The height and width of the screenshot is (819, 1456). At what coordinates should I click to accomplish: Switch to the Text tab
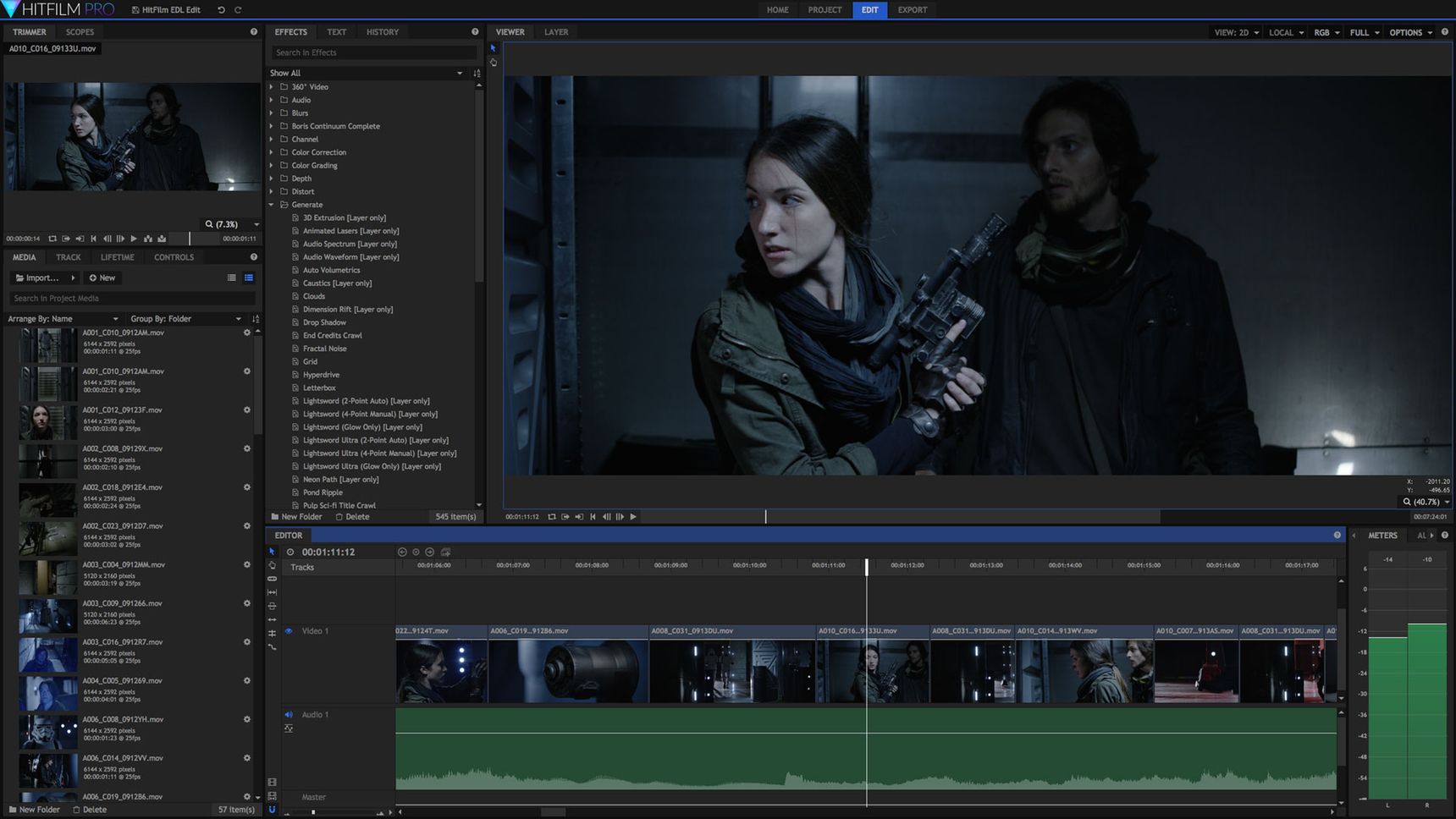click(x=336, y=32)
